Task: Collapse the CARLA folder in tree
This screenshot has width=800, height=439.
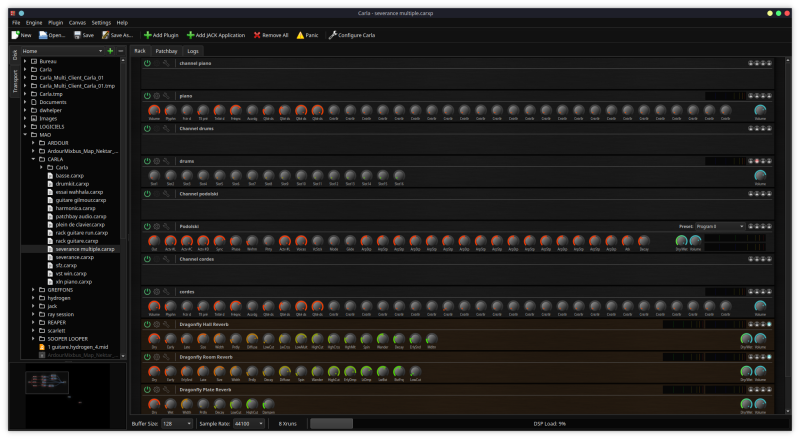Action: [x=34, y=159]
